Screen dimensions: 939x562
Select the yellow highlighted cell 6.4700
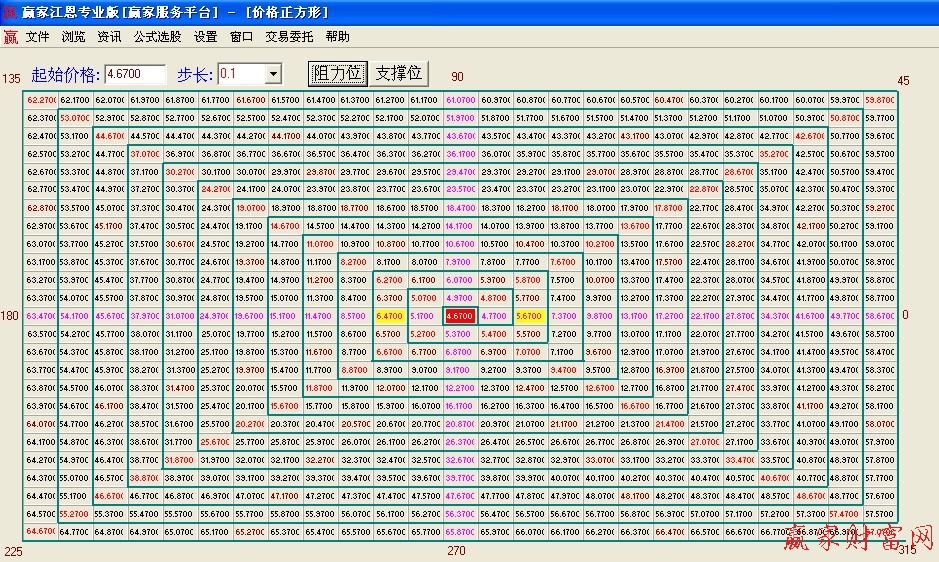tap(389, 316)
